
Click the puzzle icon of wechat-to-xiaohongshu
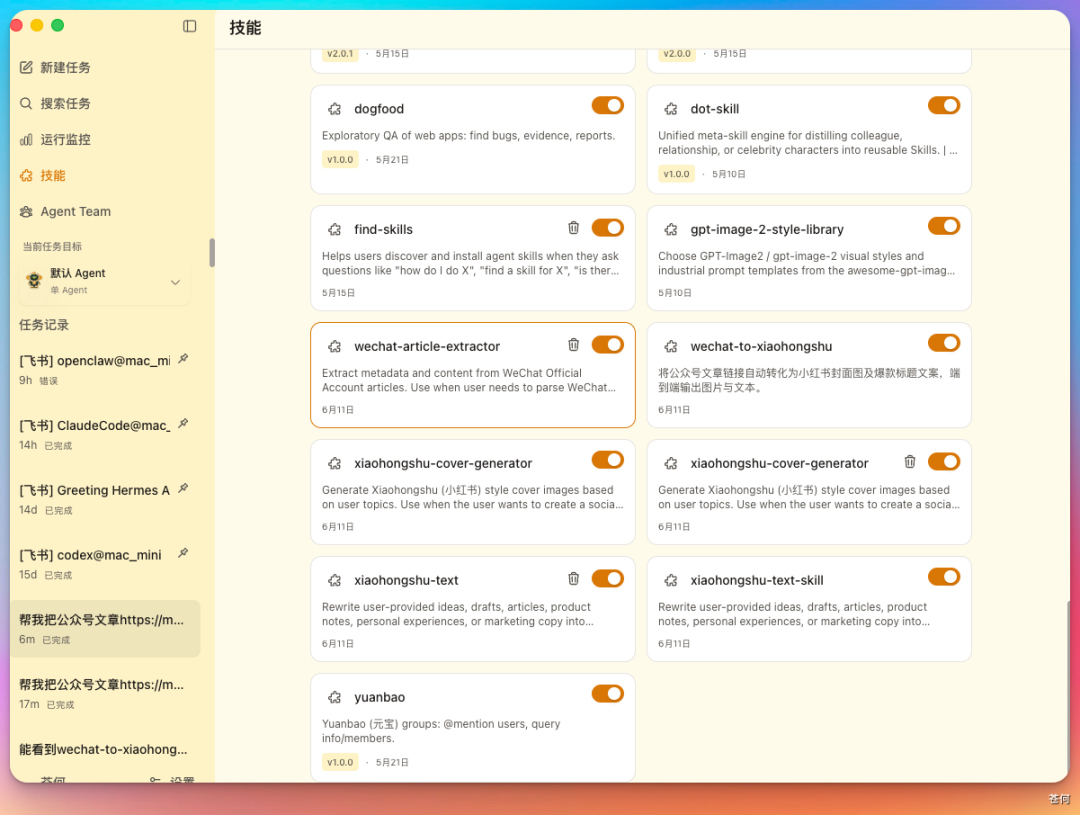(671, 347)
